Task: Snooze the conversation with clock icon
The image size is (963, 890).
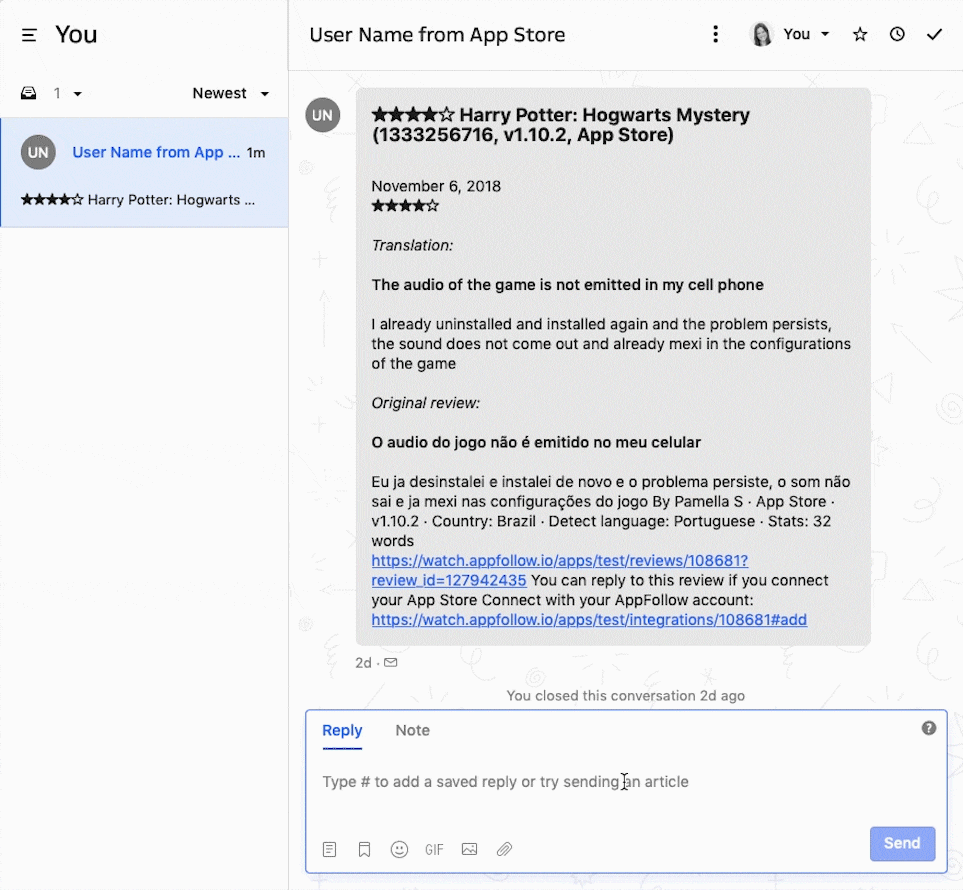Action: point(897,35)
